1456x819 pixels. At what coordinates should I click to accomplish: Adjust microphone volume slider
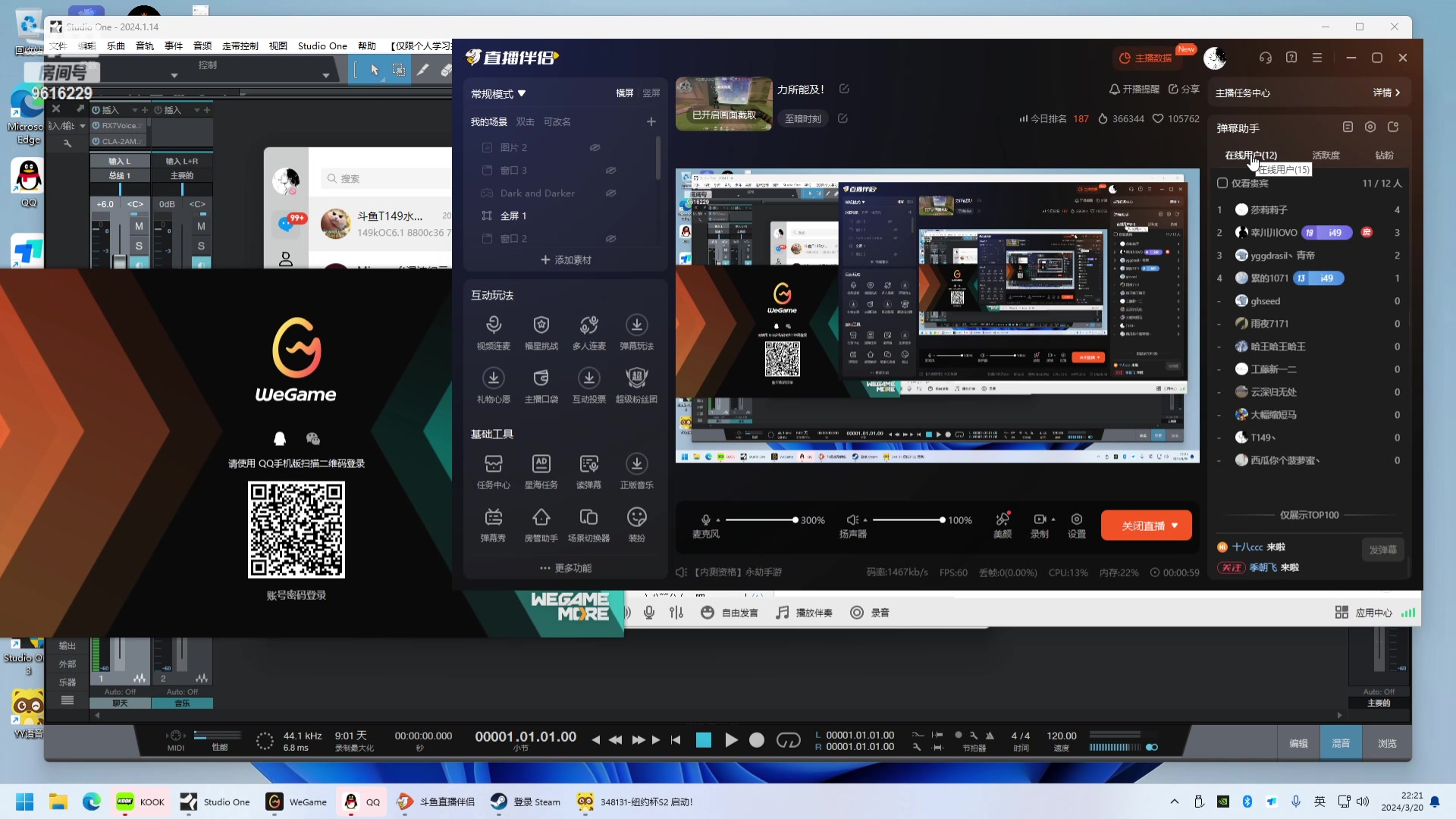761,519
